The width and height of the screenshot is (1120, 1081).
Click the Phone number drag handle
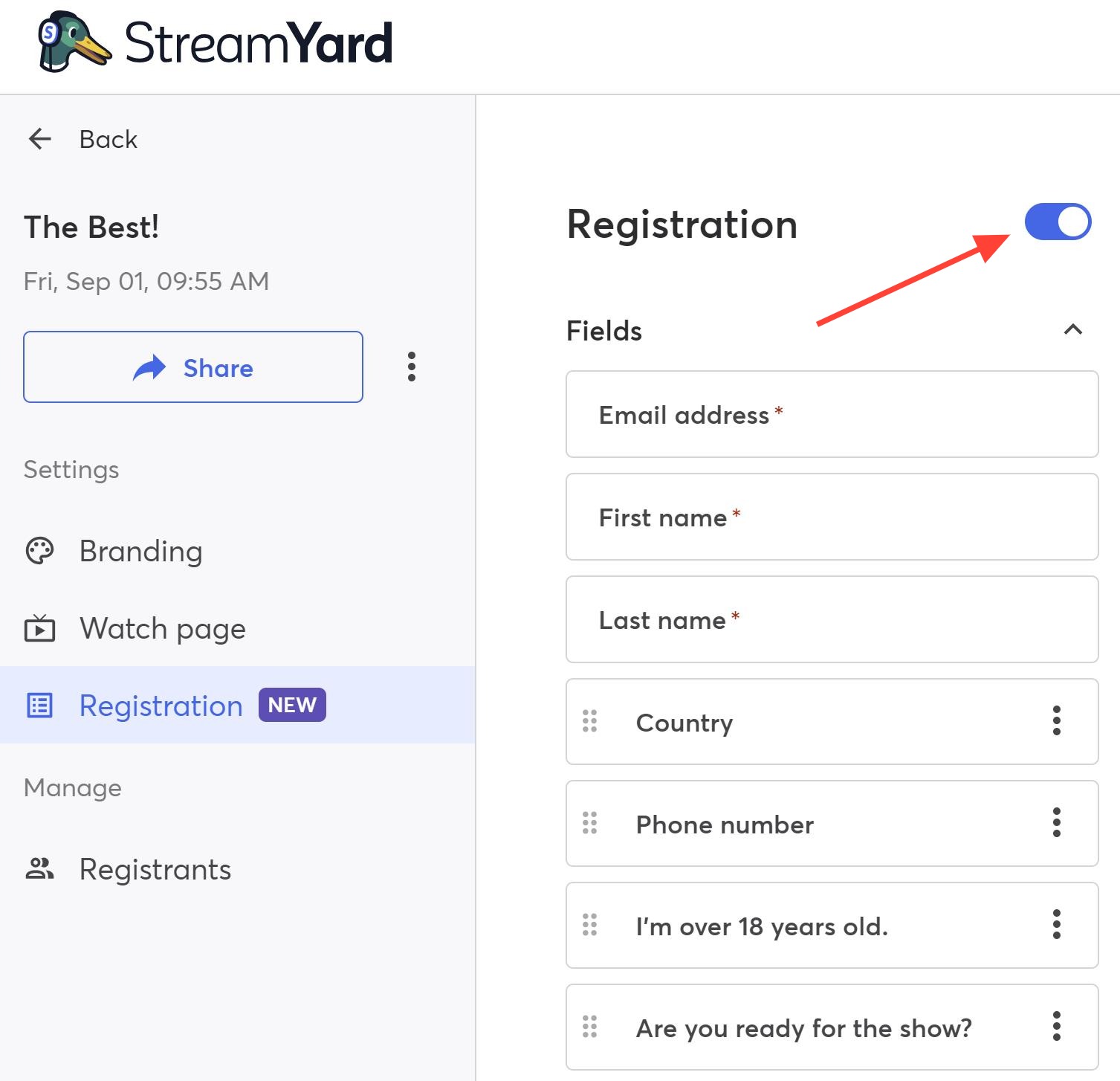tap(590, 823)
